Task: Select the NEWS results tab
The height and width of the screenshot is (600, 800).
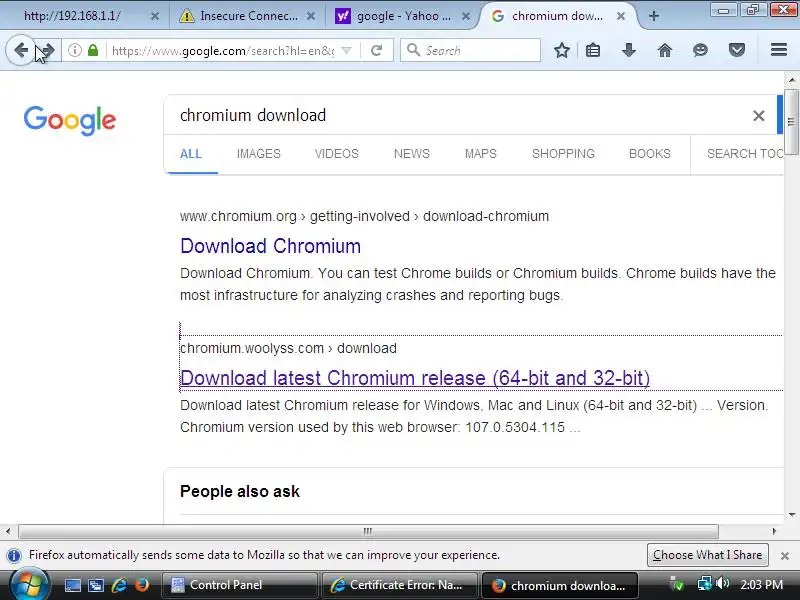Action: coord(412,154)
